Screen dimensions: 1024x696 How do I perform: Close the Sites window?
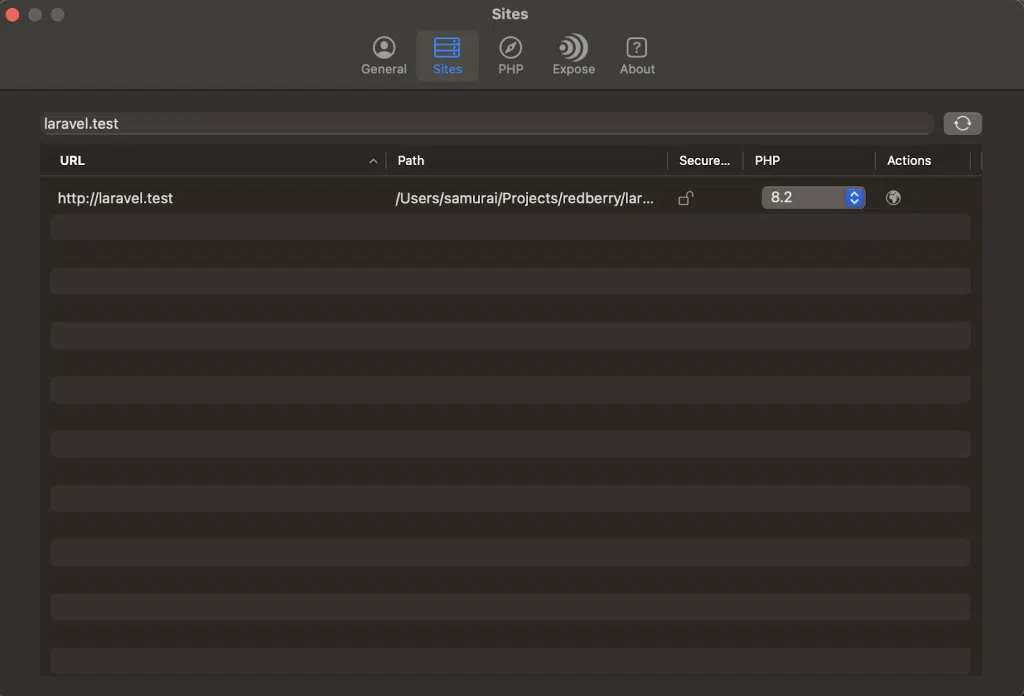13,15
